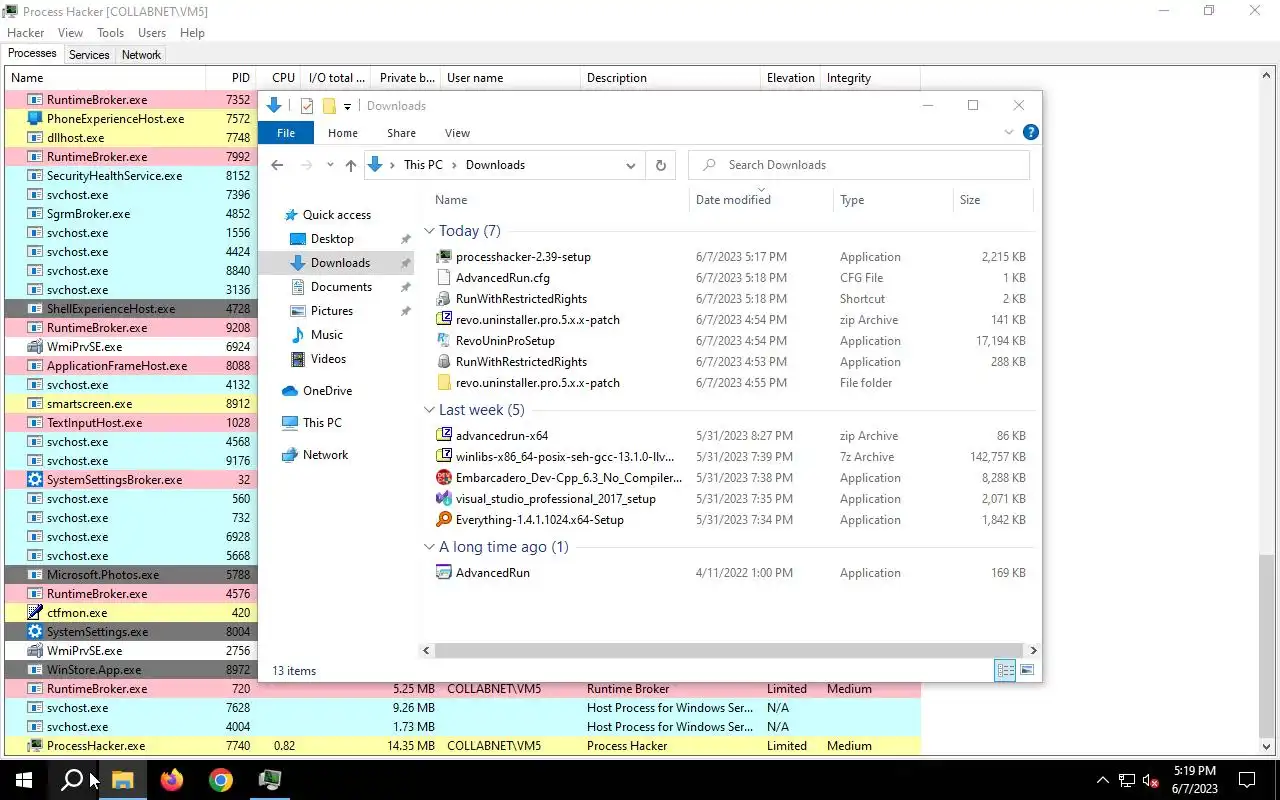Expand the ribbon with the chevron

click(1008, 132)
